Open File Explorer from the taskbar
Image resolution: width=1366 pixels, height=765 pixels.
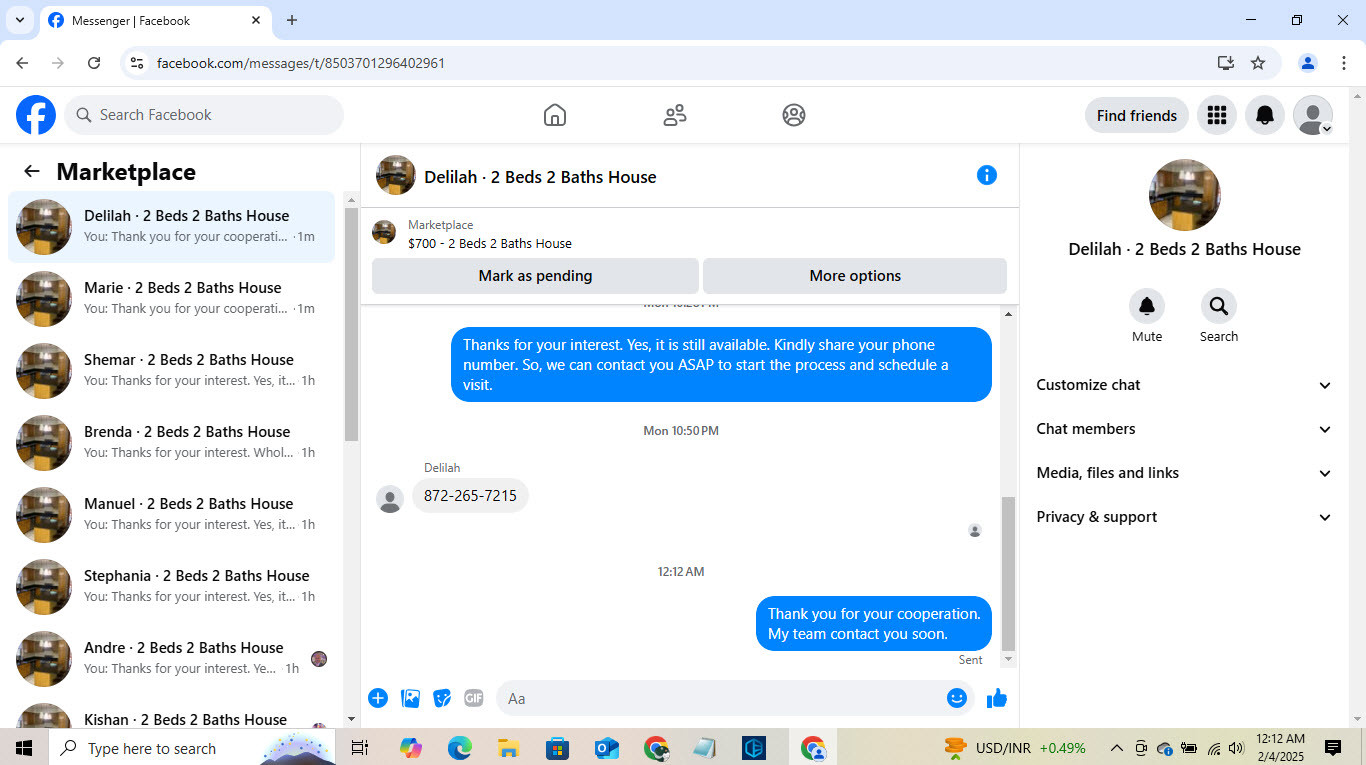coord(508,748)
